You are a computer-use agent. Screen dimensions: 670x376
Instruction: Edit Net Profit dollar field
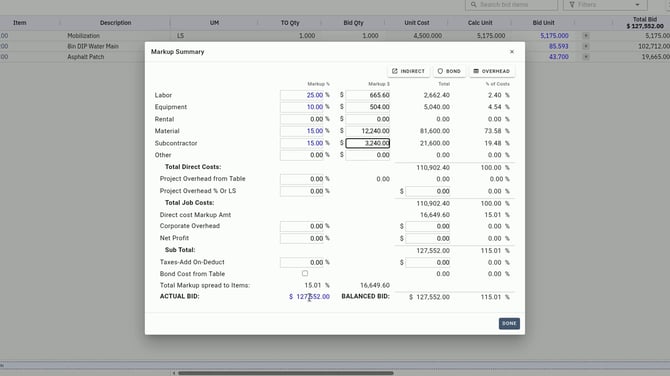(428, 238)
